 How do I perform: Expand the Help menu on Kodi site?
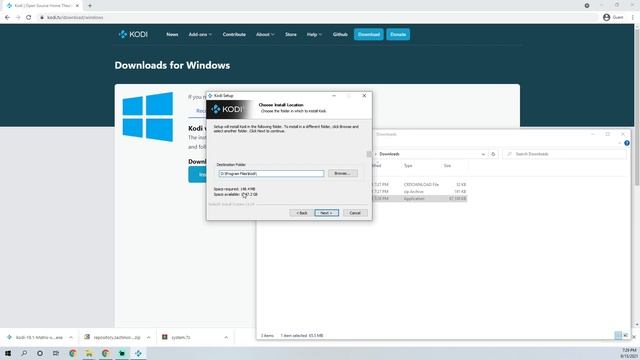[314, 34]
